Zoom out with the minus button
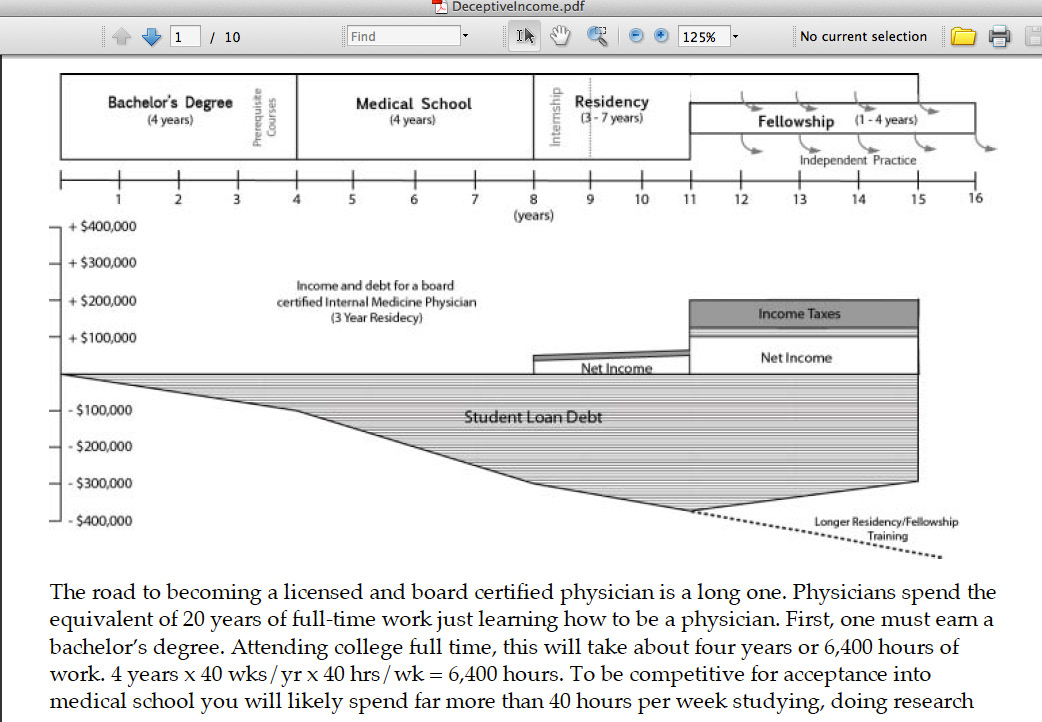This screenshot has height=722, width=1042. [636, 35]
